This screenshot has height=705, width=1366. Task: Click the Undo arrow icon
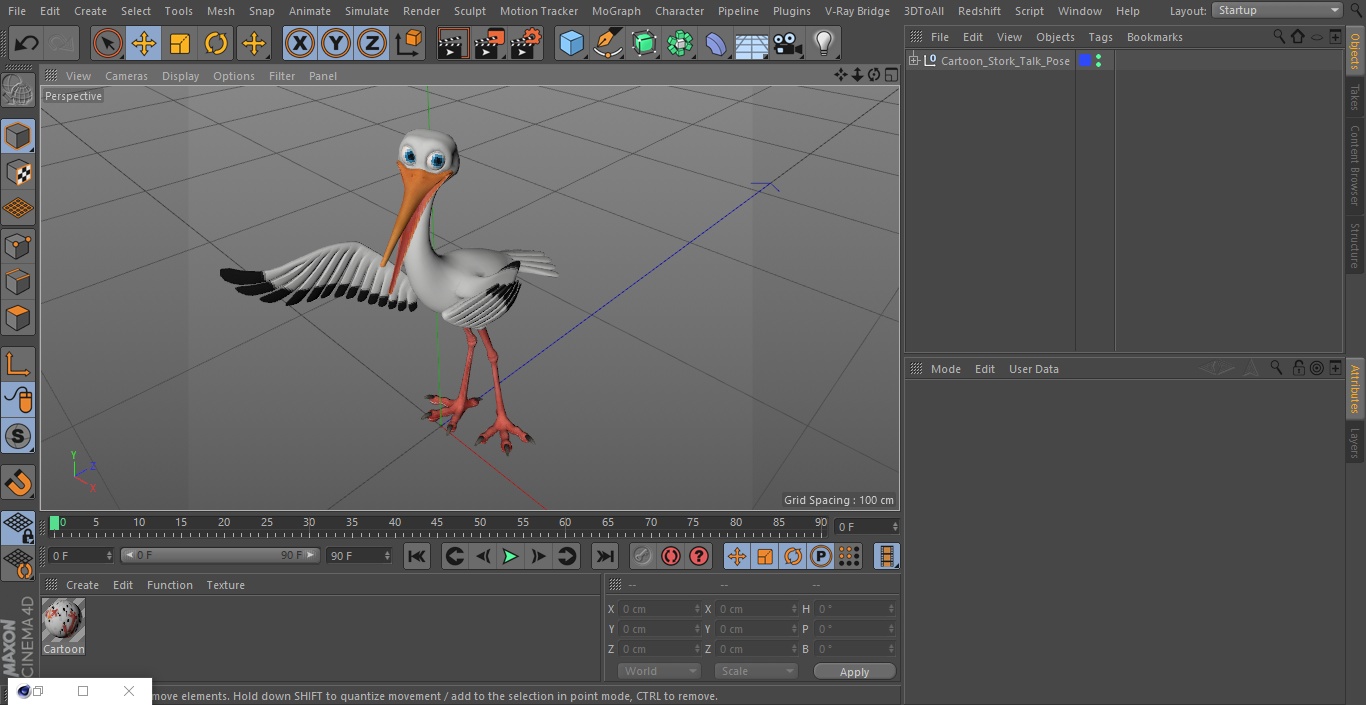tap(27, 43)
